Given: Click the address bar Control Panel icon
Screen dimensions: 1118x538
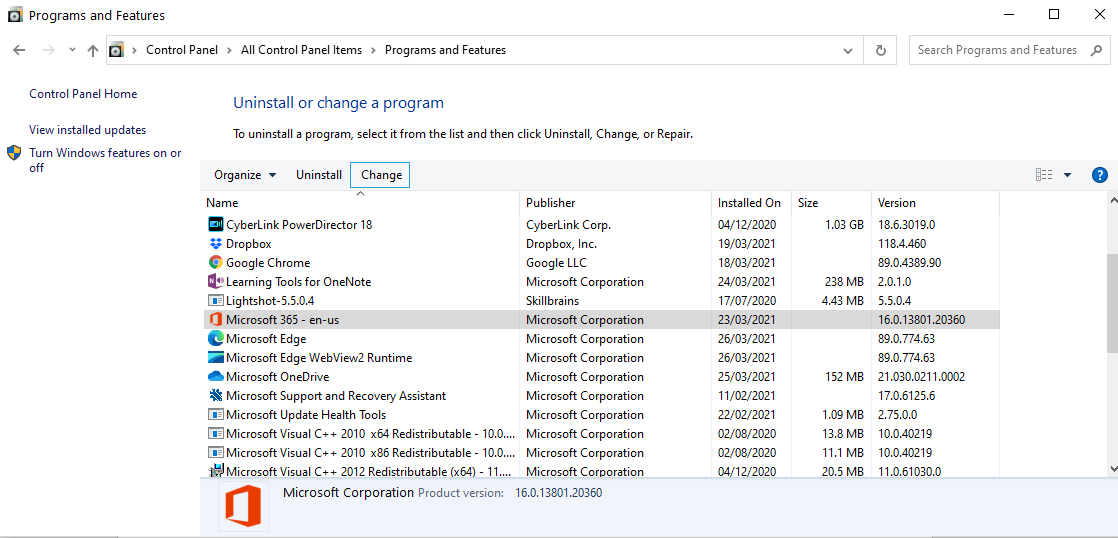Looking at the screenshot, I should coord(116,50).
